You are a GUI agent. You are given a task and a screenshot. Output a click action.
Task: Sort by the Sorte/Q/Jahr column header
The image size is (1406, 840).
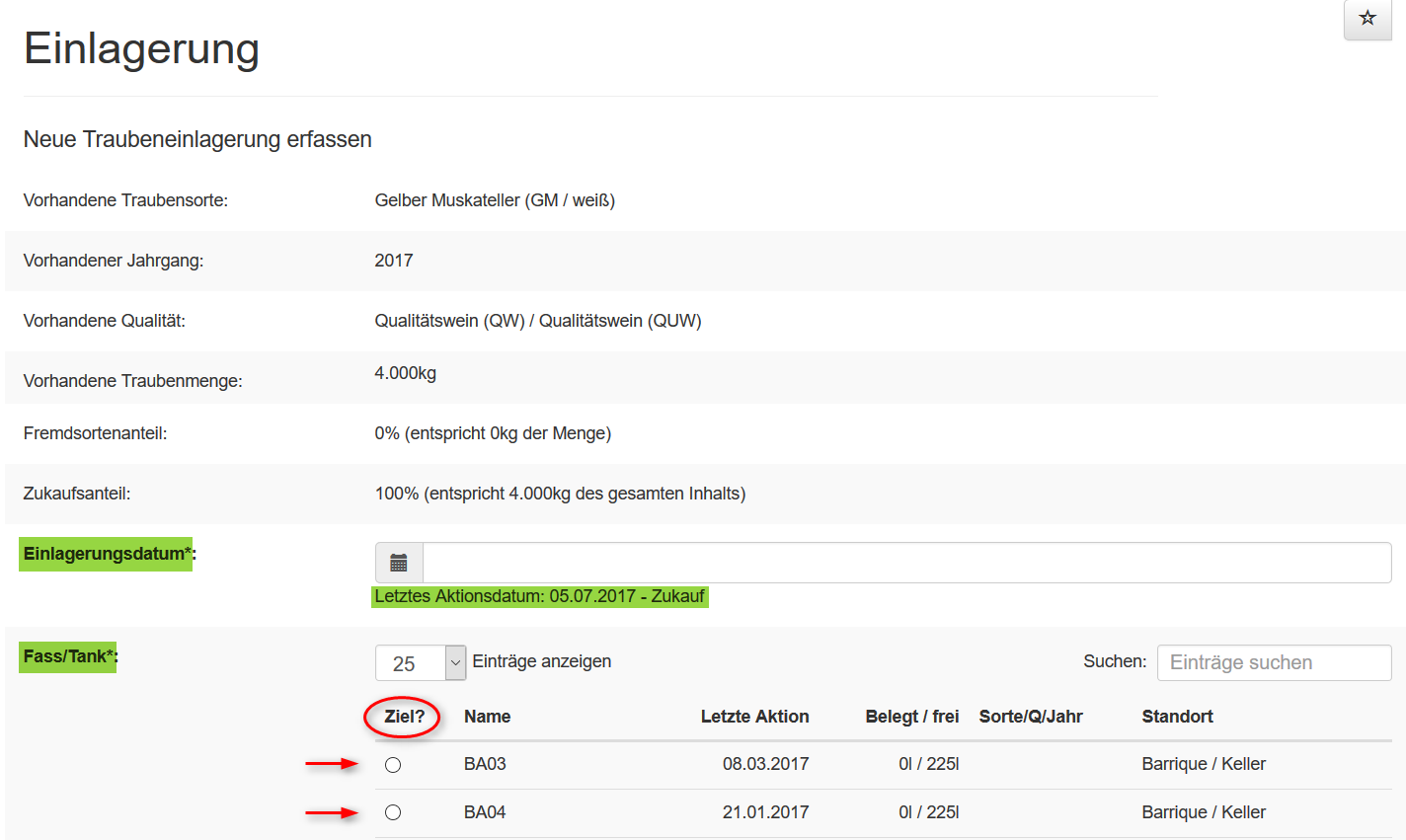[1031, 717]
